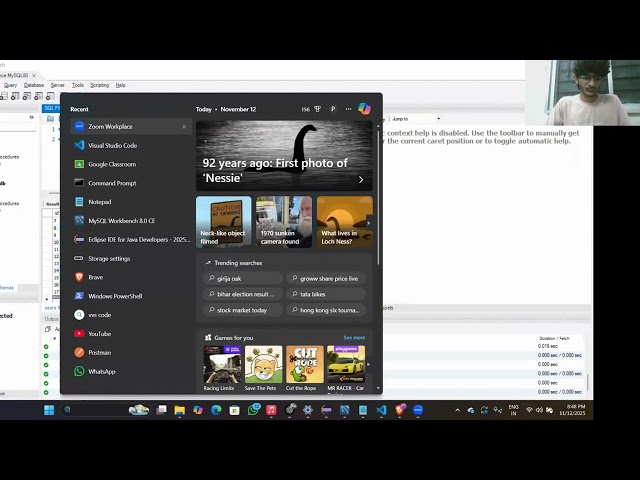The height and width of the screenshot is (480, 640).
Task: Show more games with right arrow
Action: point(369,364)
